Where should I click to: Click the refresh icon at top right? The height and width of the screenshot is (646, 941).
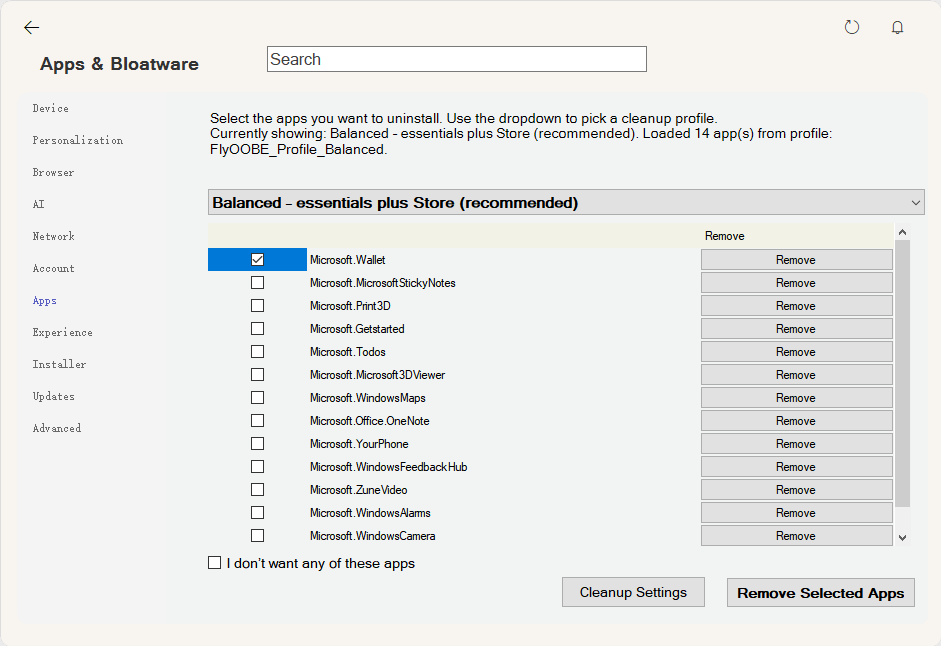pos(852,28)
